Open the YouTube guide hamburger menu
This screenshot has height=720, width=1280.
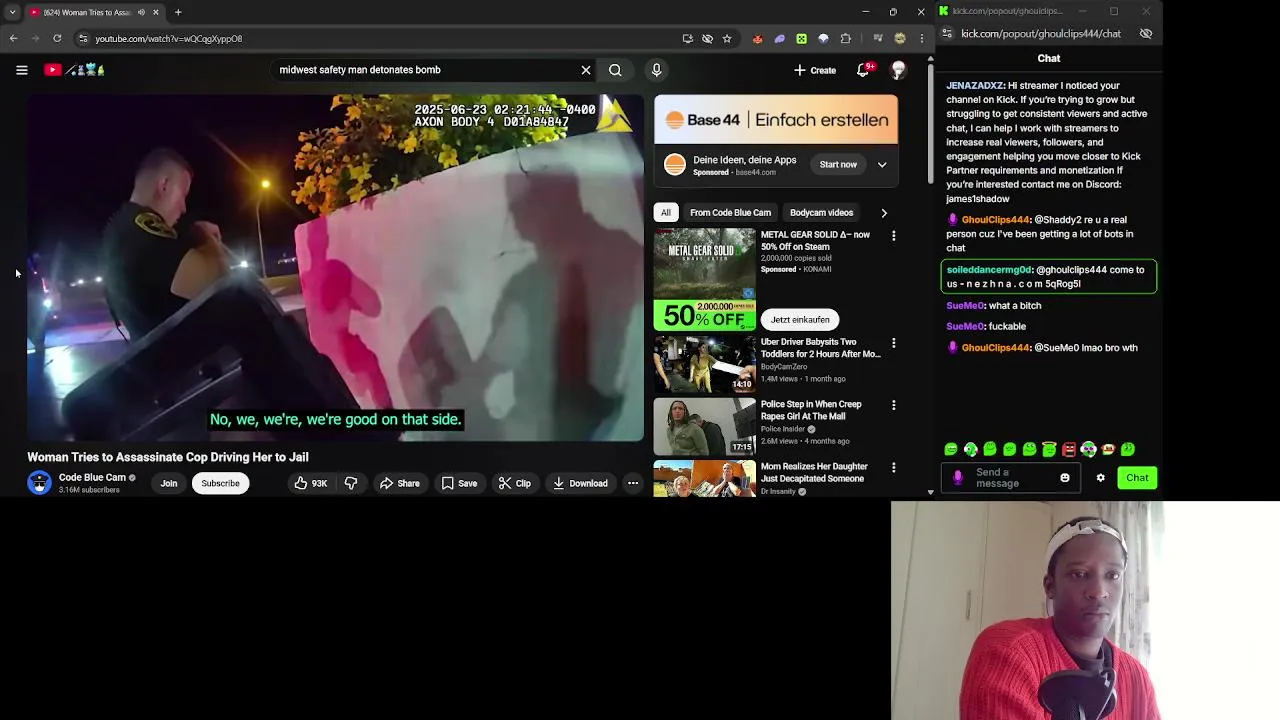[x=21, y=70]
